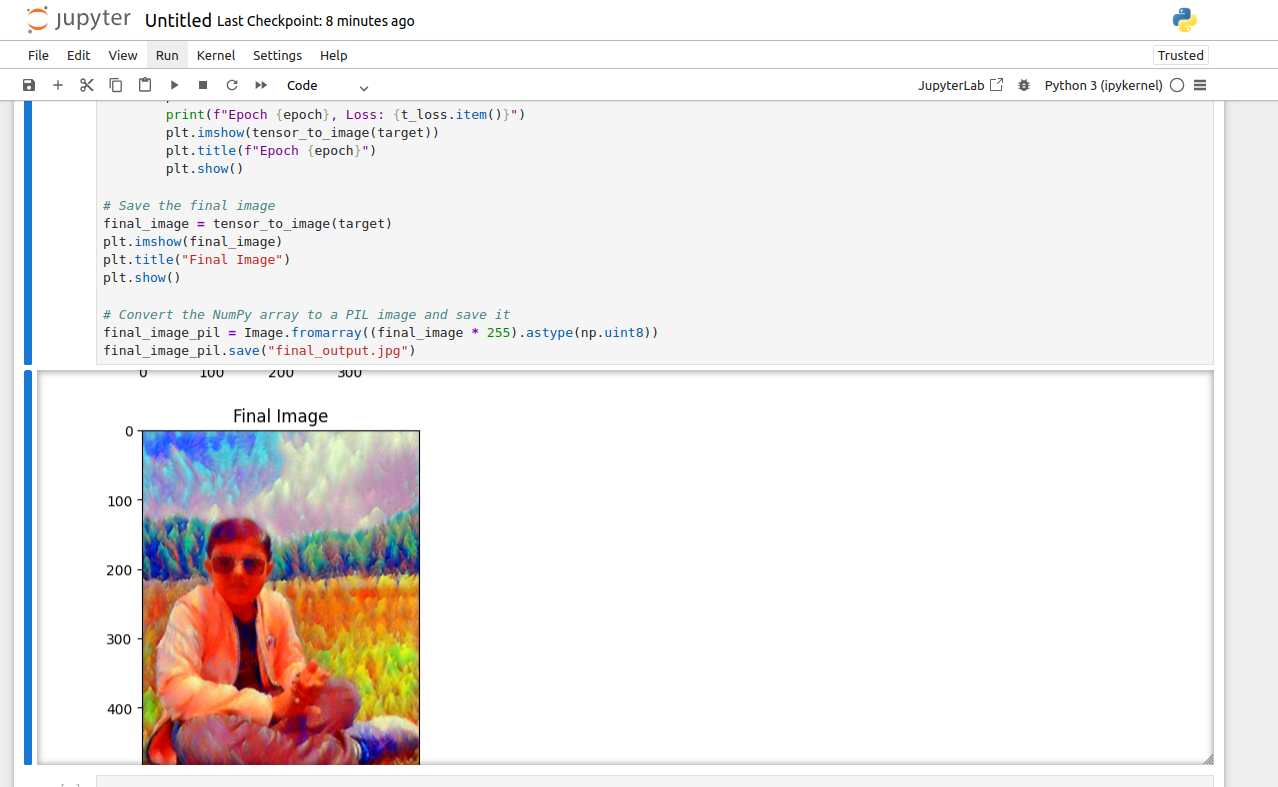The height and width of the screenshot is (787, 1278).
Task: Rename the notebook title Untitled
Action: click(178, 21)
